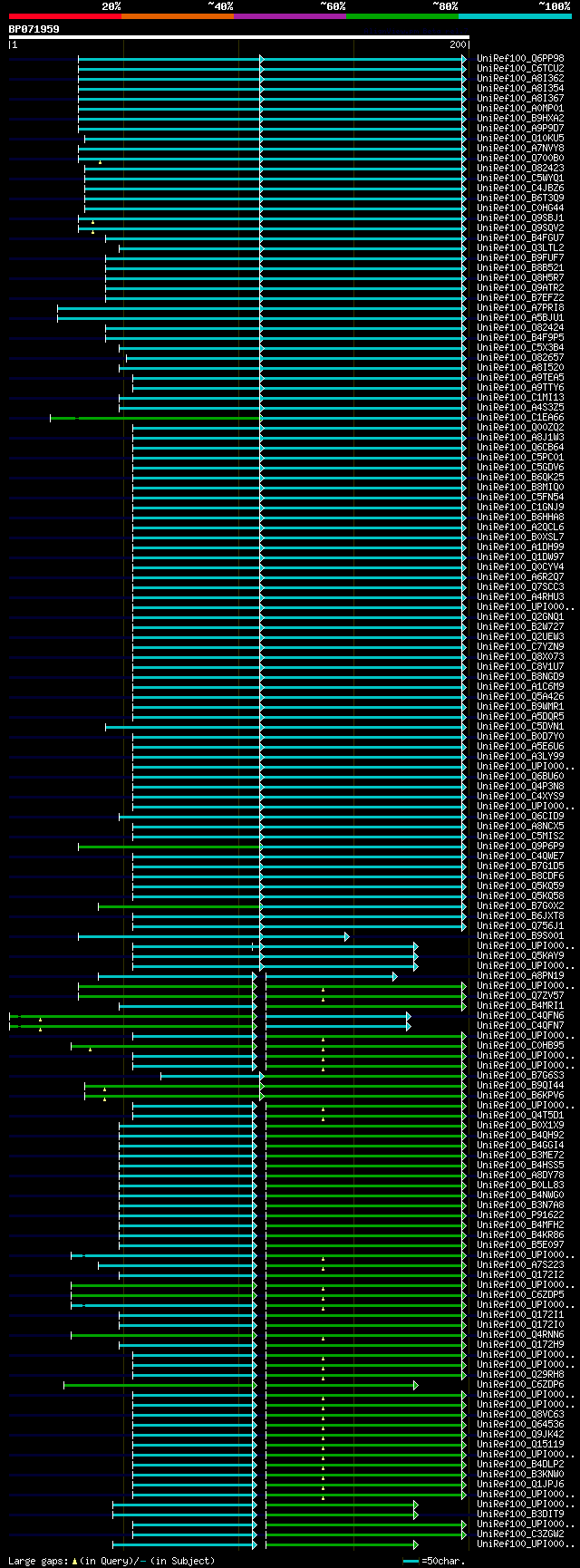The height and width of the screenshot is (1568, 580).
Task: Open UniRef100_A7S223 hit
Action: (x=520, y=1264)
